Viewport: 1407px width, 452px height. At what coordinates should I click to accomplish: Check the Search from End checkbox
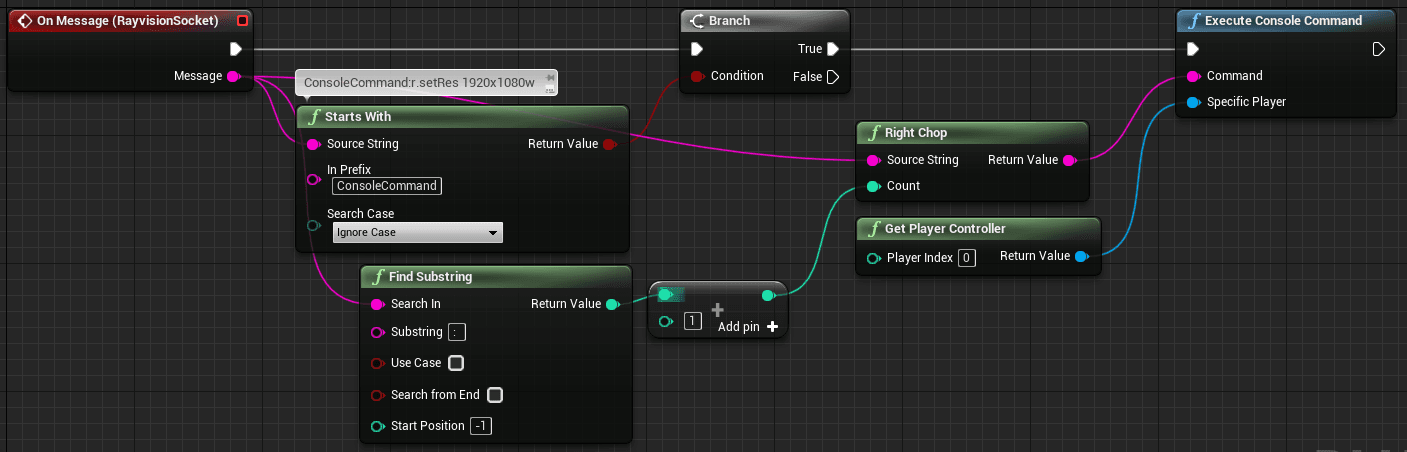(x=494, y=395)
